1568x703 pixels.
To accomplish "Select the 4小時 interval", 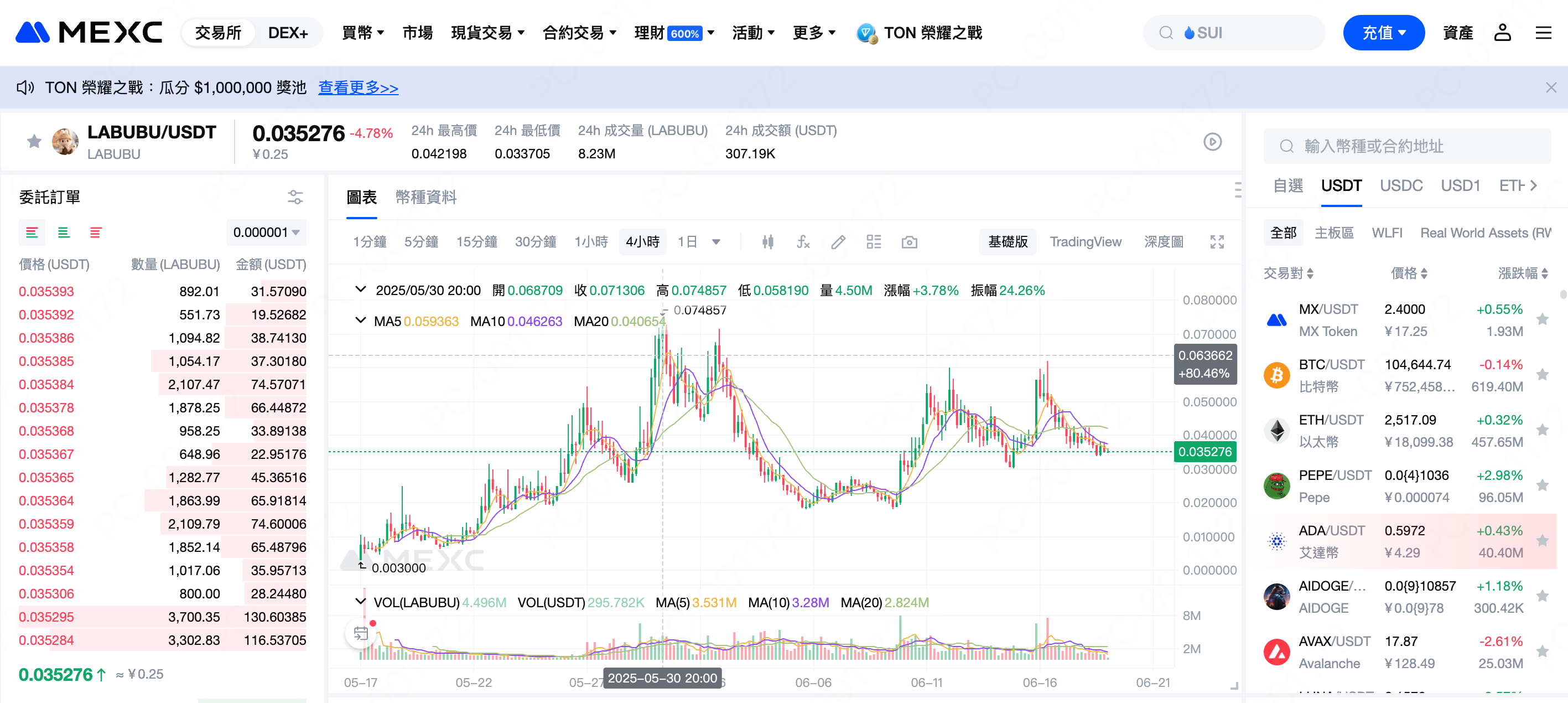I will 643,242.
